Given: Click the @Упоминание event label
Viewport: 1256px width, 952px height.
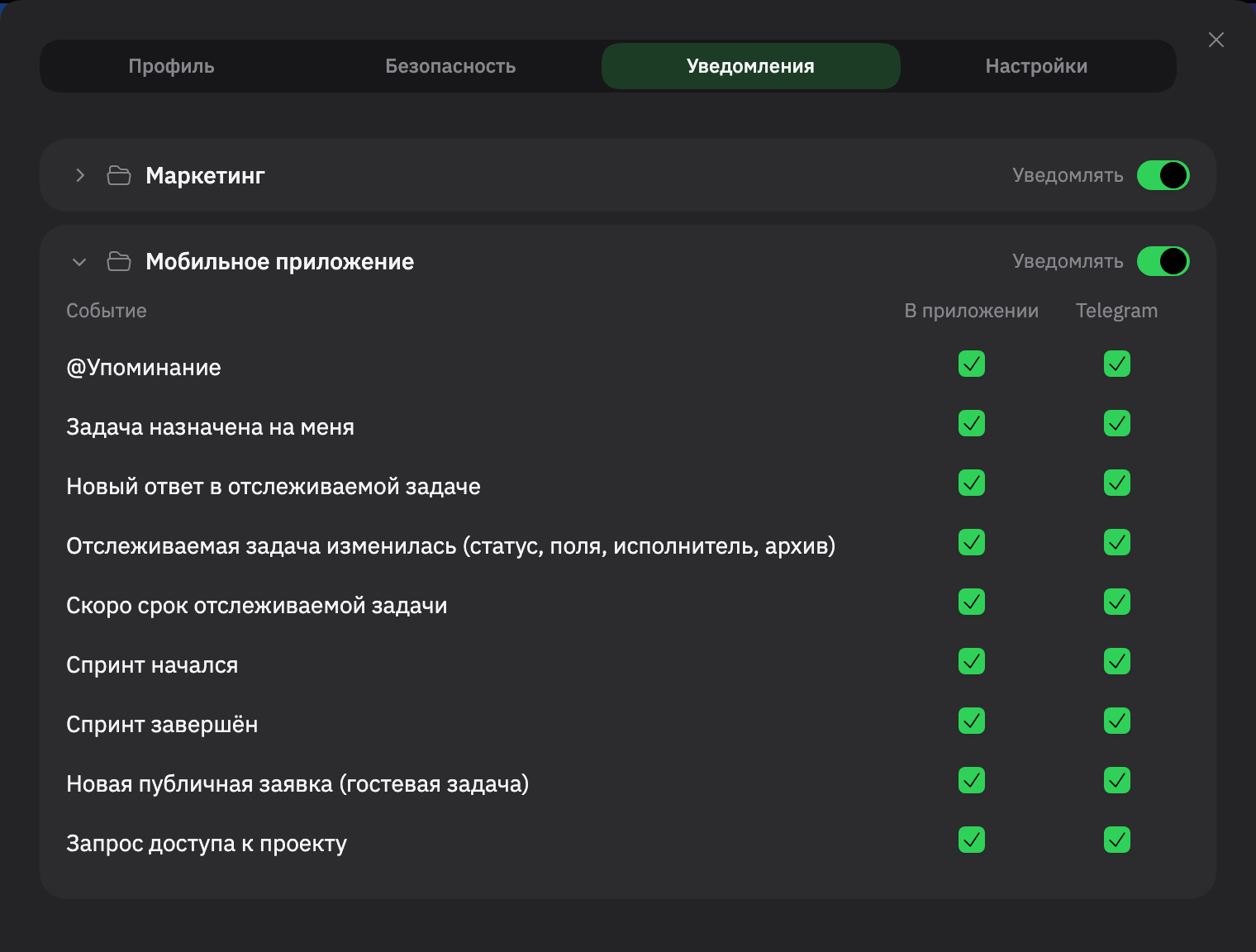Looking at the screenshot, I should (144, 368).
